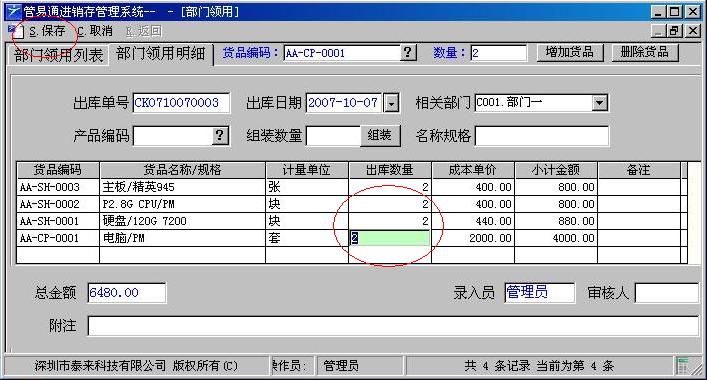The image size is (707, 380).
Task: Click the 附注 remarks input field
Action: [x=393, y=325]
